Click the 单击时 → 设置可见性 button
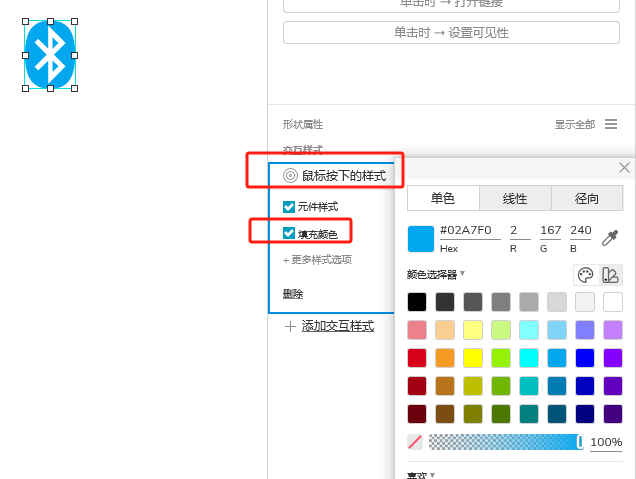The height and width of the screenshot is (479, 636). pyautogui.click(x=451, y=32)
